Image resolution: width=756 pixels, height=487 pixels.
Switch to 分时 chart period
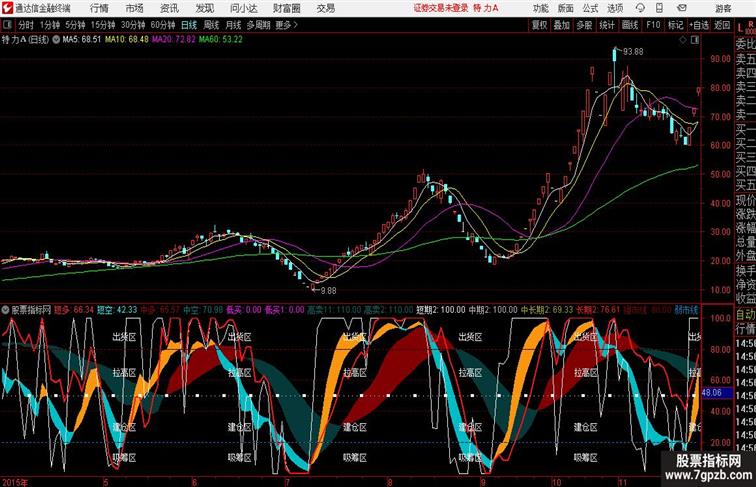pos(26,25)
